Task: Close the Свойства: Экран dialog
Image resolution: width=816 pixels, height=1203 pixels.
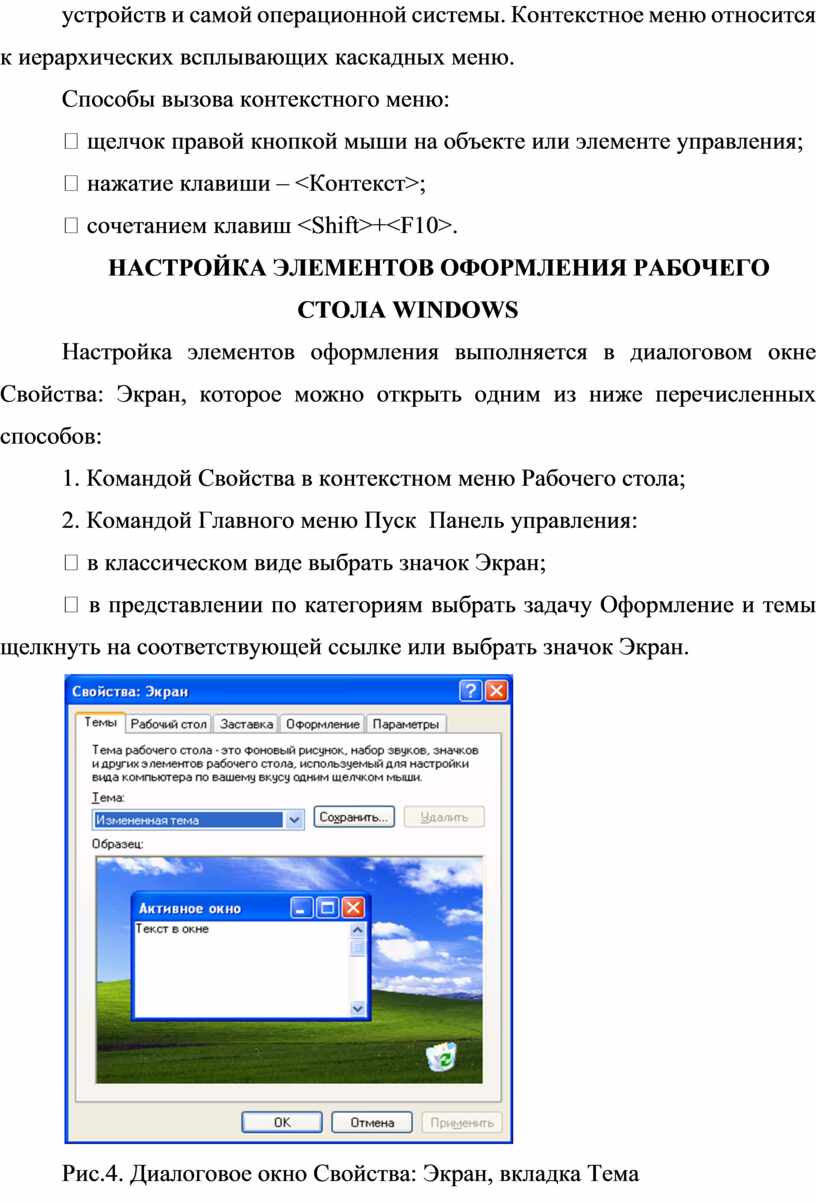Action: pos(497,691)
